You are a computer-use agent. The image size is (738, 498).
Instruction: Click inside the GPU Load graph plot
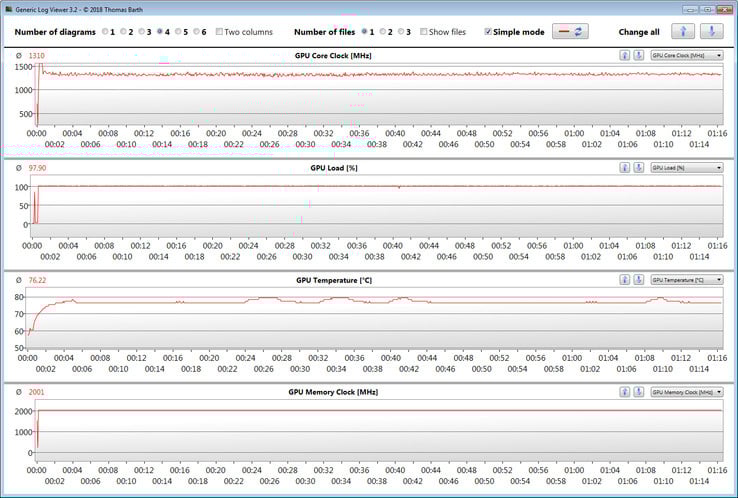(x=377, y=207)
